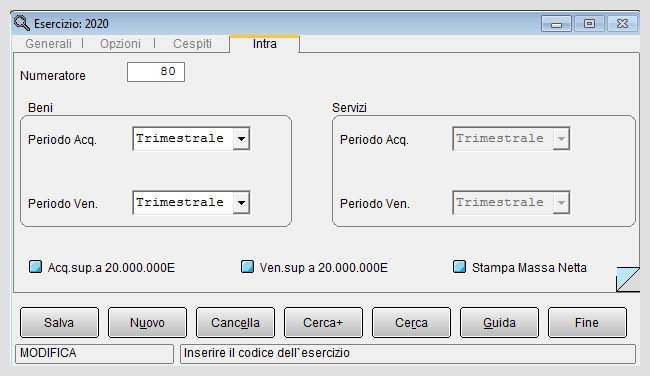The image size is (650, 376).
Task: Click the magnifier icon in title bar
Action: coord(22,23)
